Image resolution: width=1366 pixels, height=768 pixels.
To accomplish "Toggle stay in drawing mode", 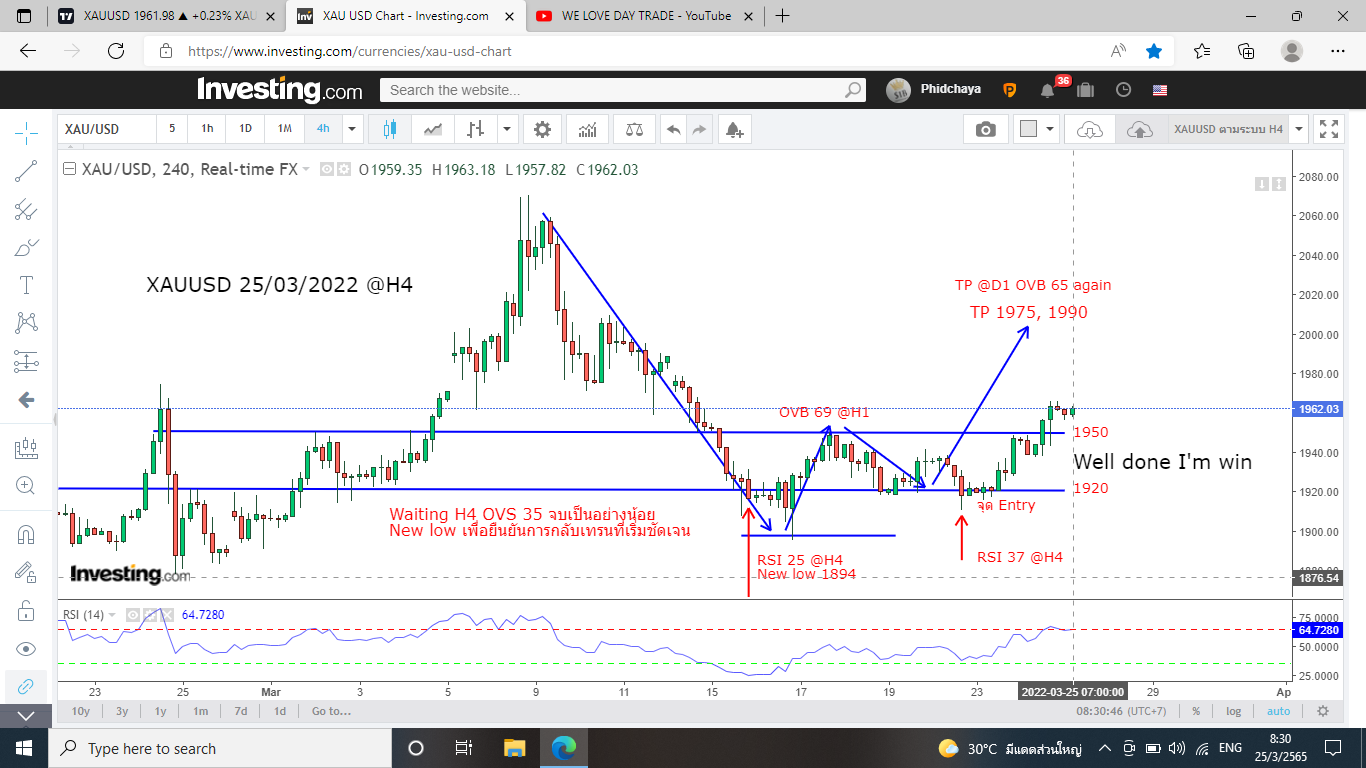I will point(26,572).
